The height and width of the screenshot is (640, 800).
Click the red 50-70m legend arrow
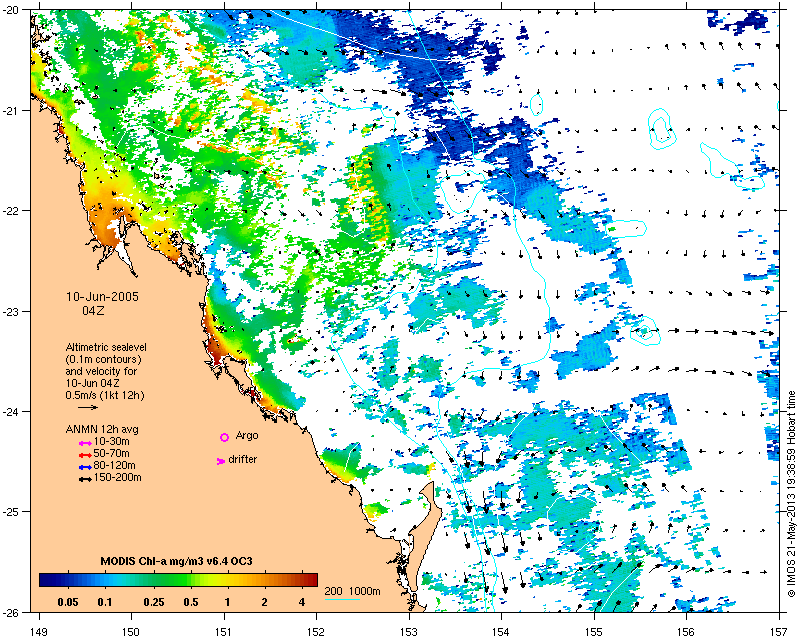tap(85, 455)
